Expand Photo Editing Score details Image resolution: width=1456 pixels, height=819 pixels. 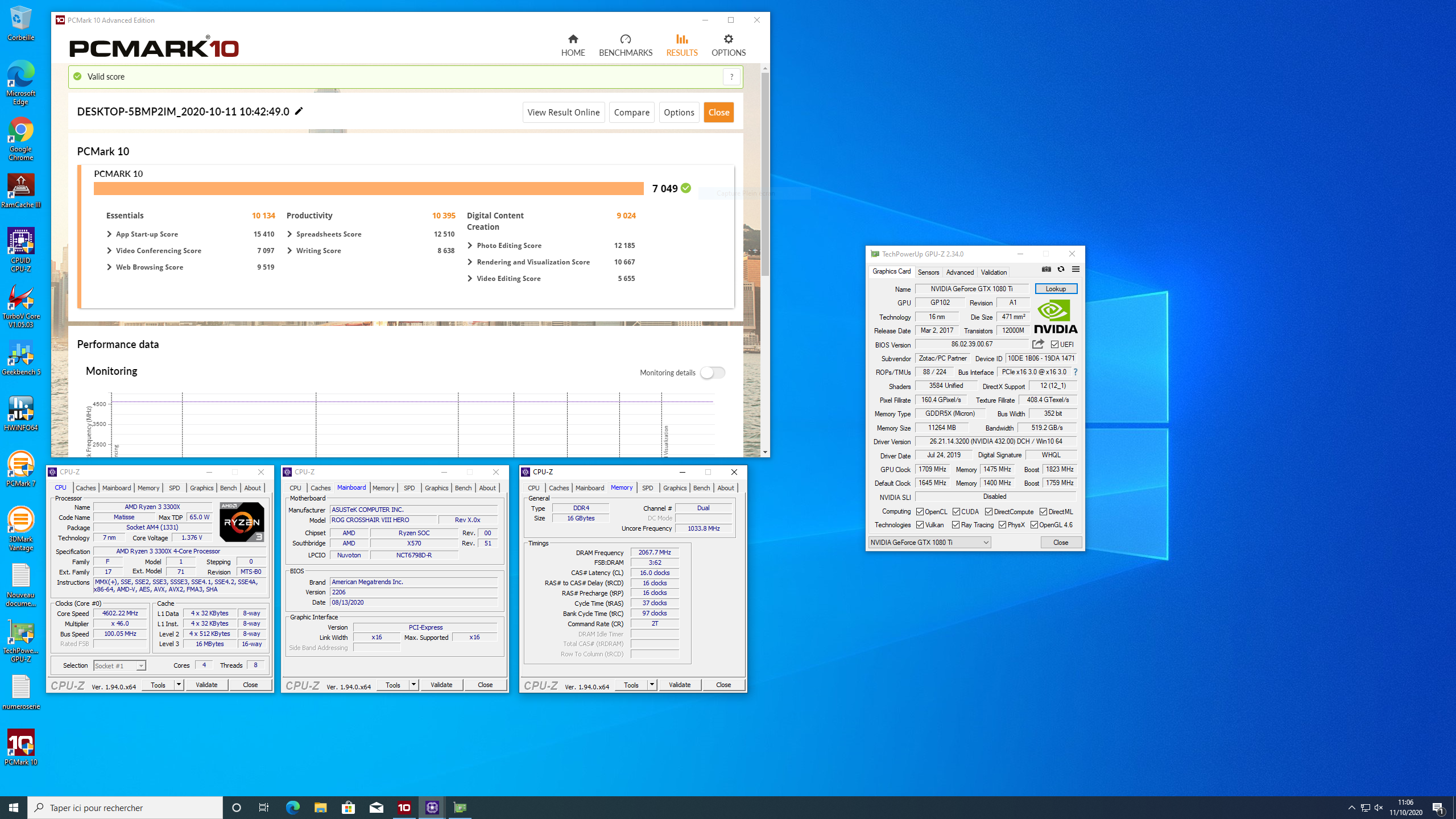tap(470, 246)
